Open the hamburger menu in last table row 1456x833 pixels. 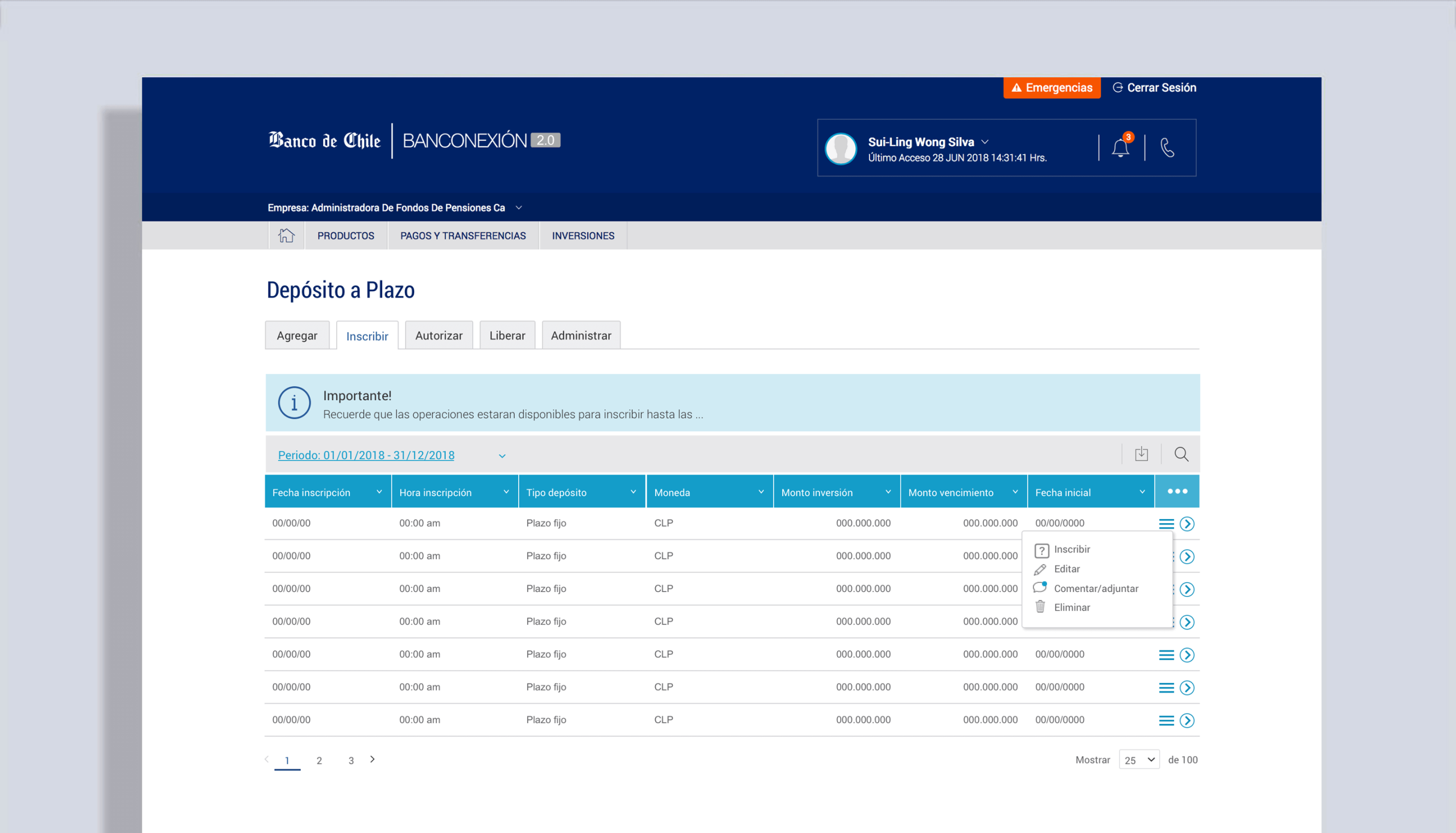click(1166, 720)
